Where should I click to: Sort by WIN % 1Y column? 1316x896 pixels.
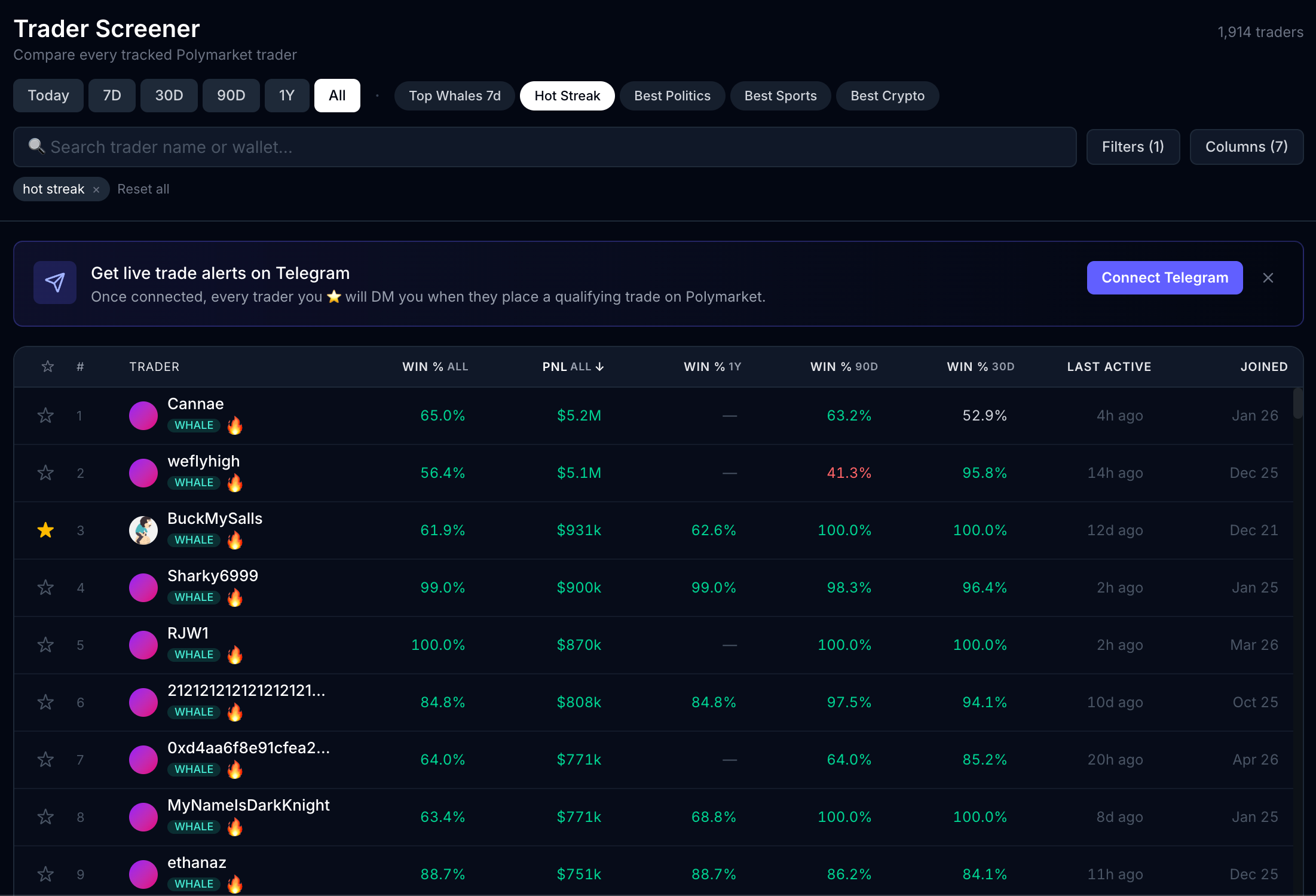[712, 367]
